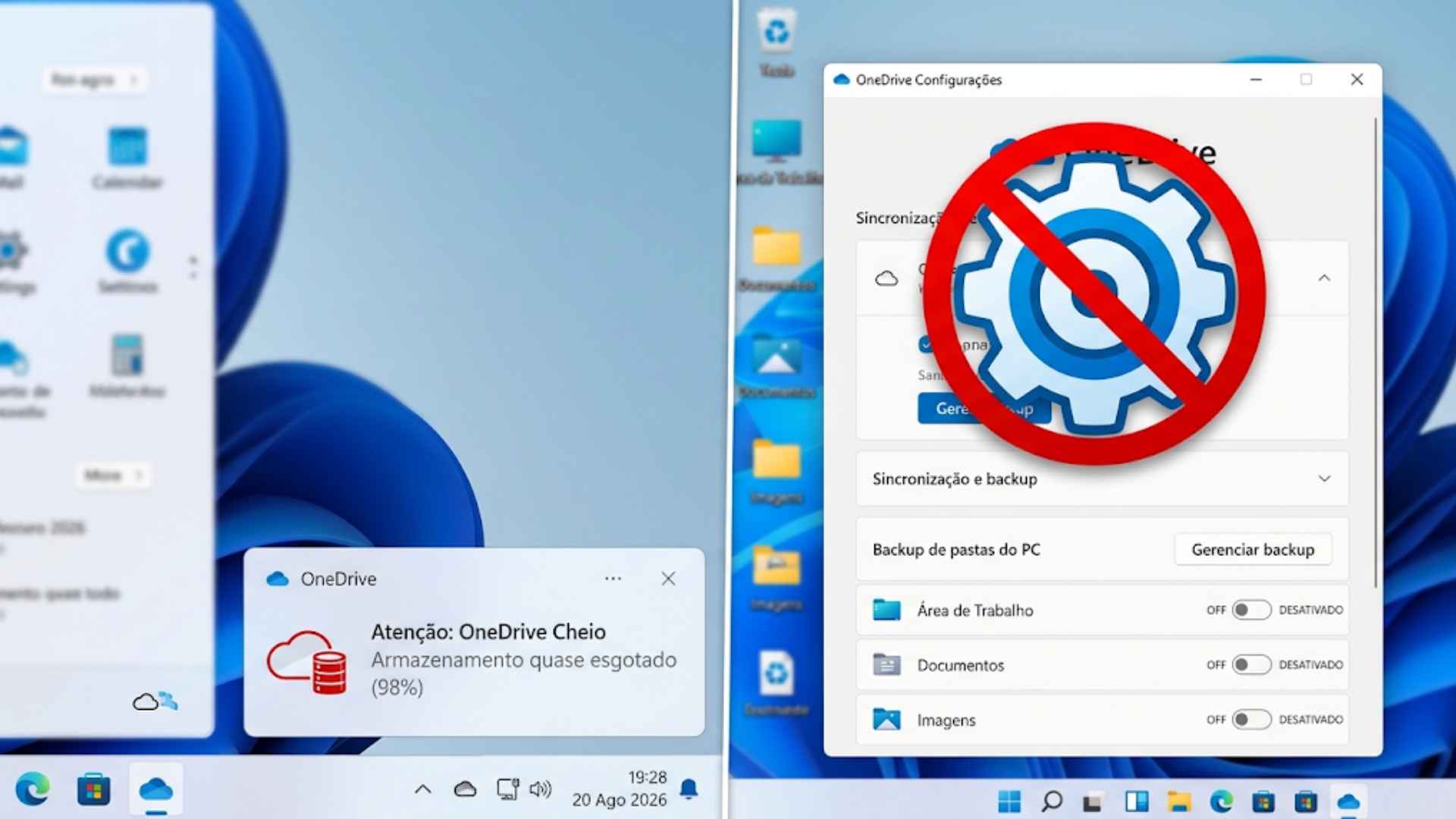Toggle backup for Documentos
Screen dimensions: 1456x819
point(1251,665)
